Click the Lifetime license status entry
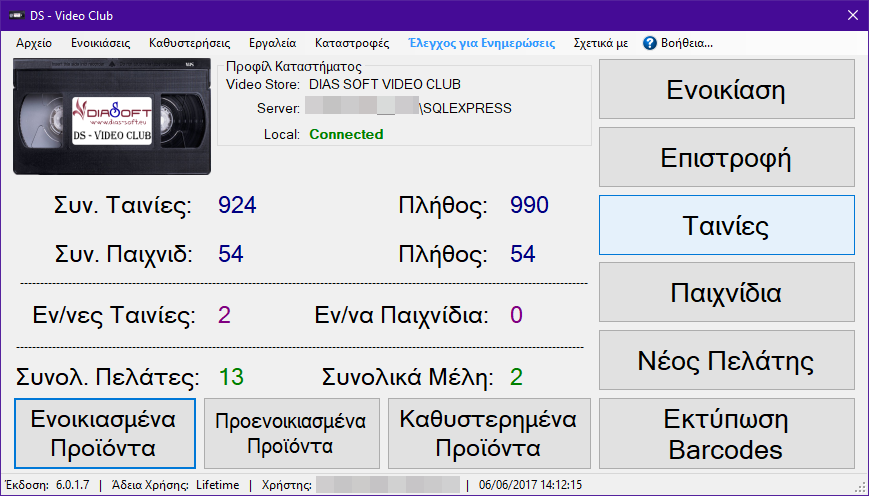Screen dimensions: 869x496 (x=217, y=485)
